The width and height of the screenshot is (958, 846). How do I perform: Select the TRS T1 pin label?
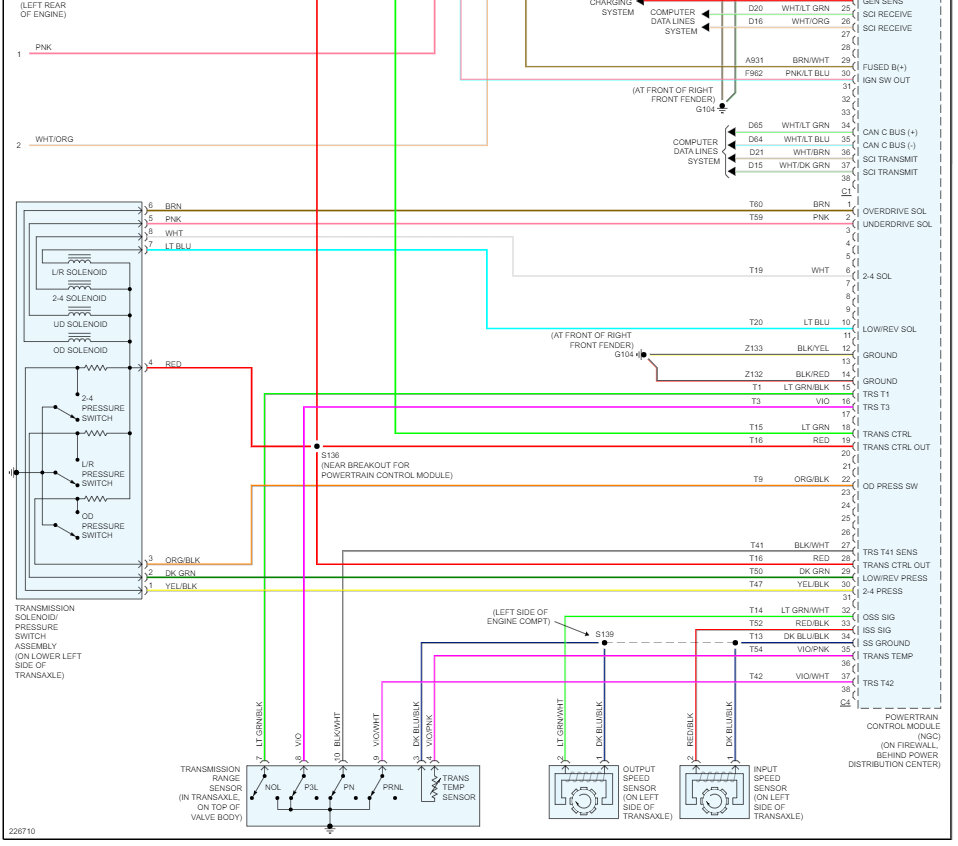[x=876, y=394]
